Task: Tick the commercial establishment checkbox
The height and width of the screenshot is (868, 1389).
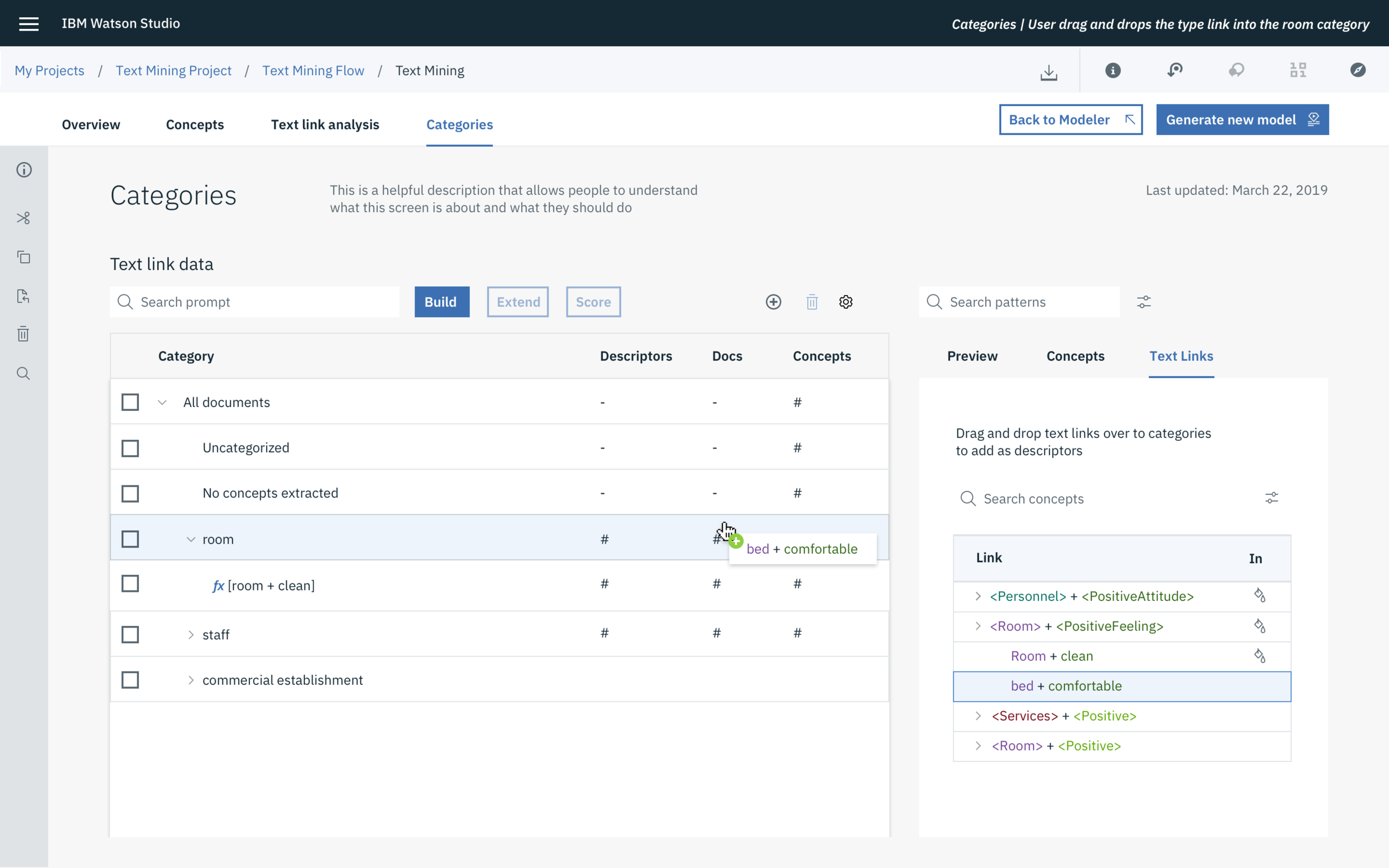Action: [x=131, y=680]
